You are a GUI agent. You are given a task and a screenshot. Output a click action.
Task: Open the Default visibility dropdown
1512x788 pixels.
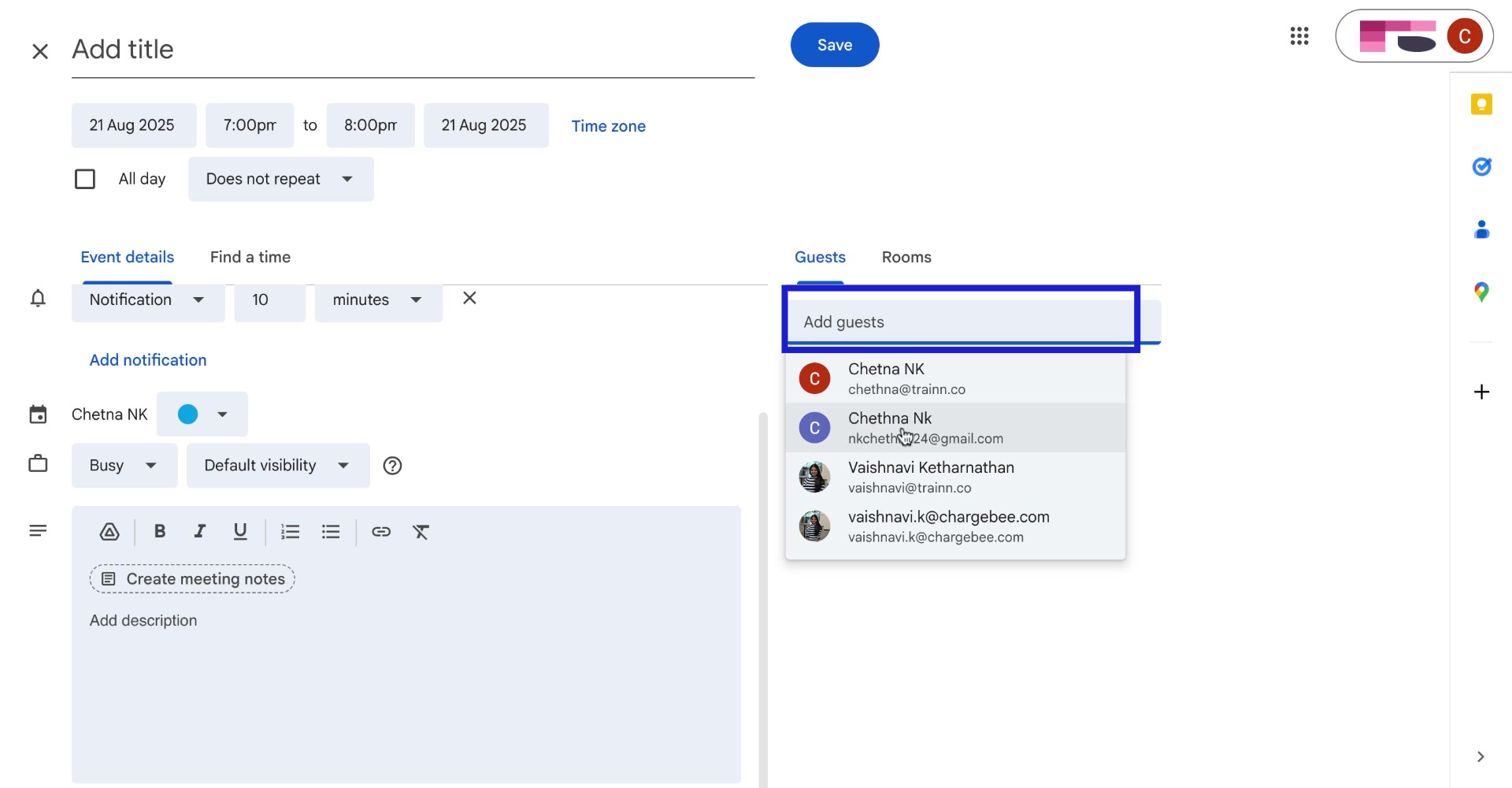tap(276, 465)
